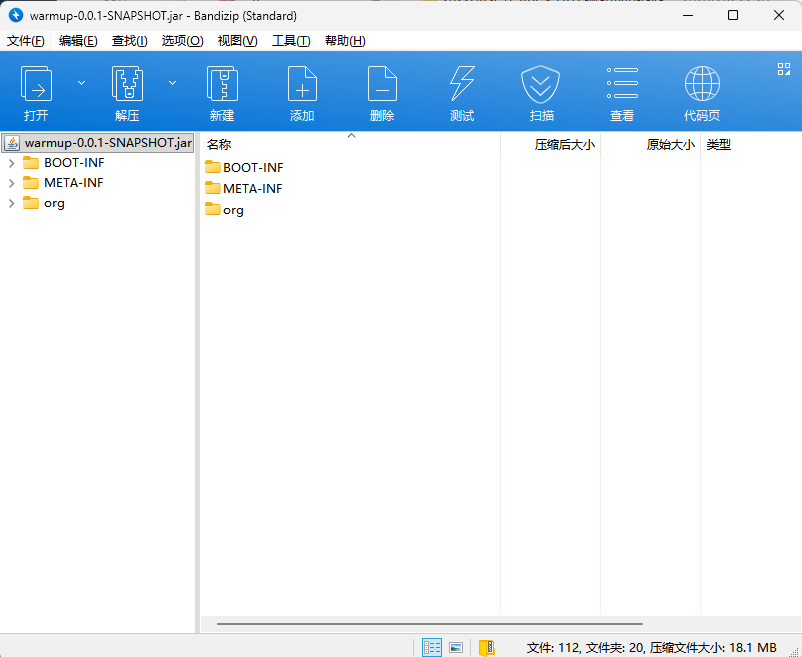Select META-INF folder in left tree

point(63,183)
